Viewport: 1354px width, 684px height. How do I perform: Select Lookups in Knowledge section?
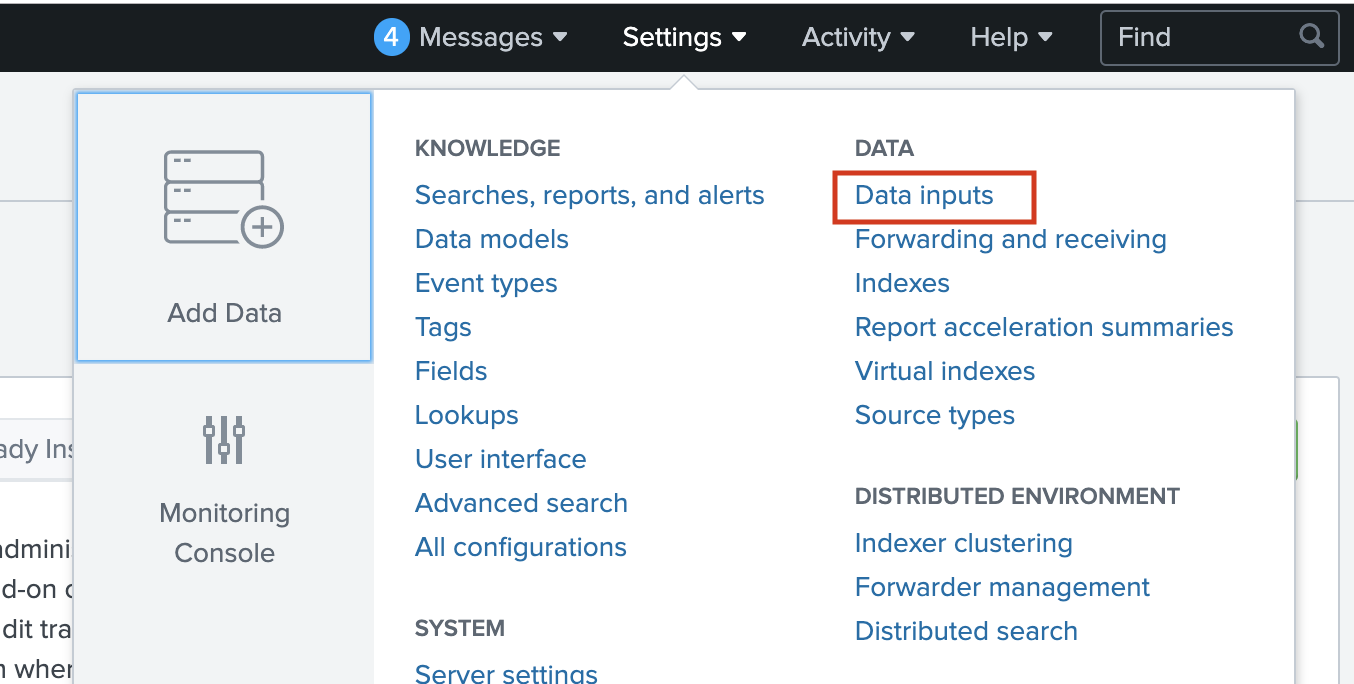coord(466,415)
